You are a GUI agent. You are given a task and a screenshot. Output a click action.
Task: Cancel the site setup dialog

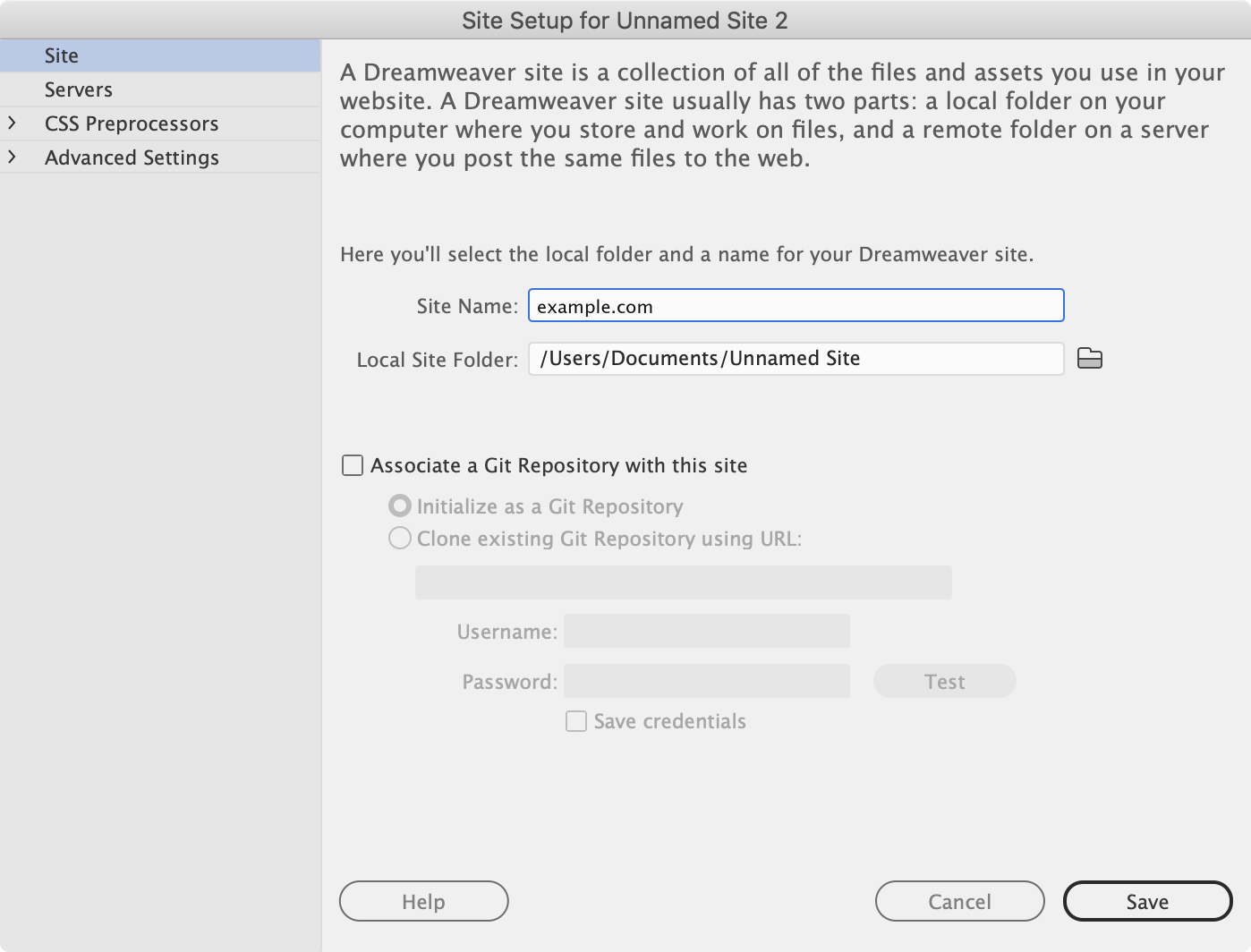(959, 901)
